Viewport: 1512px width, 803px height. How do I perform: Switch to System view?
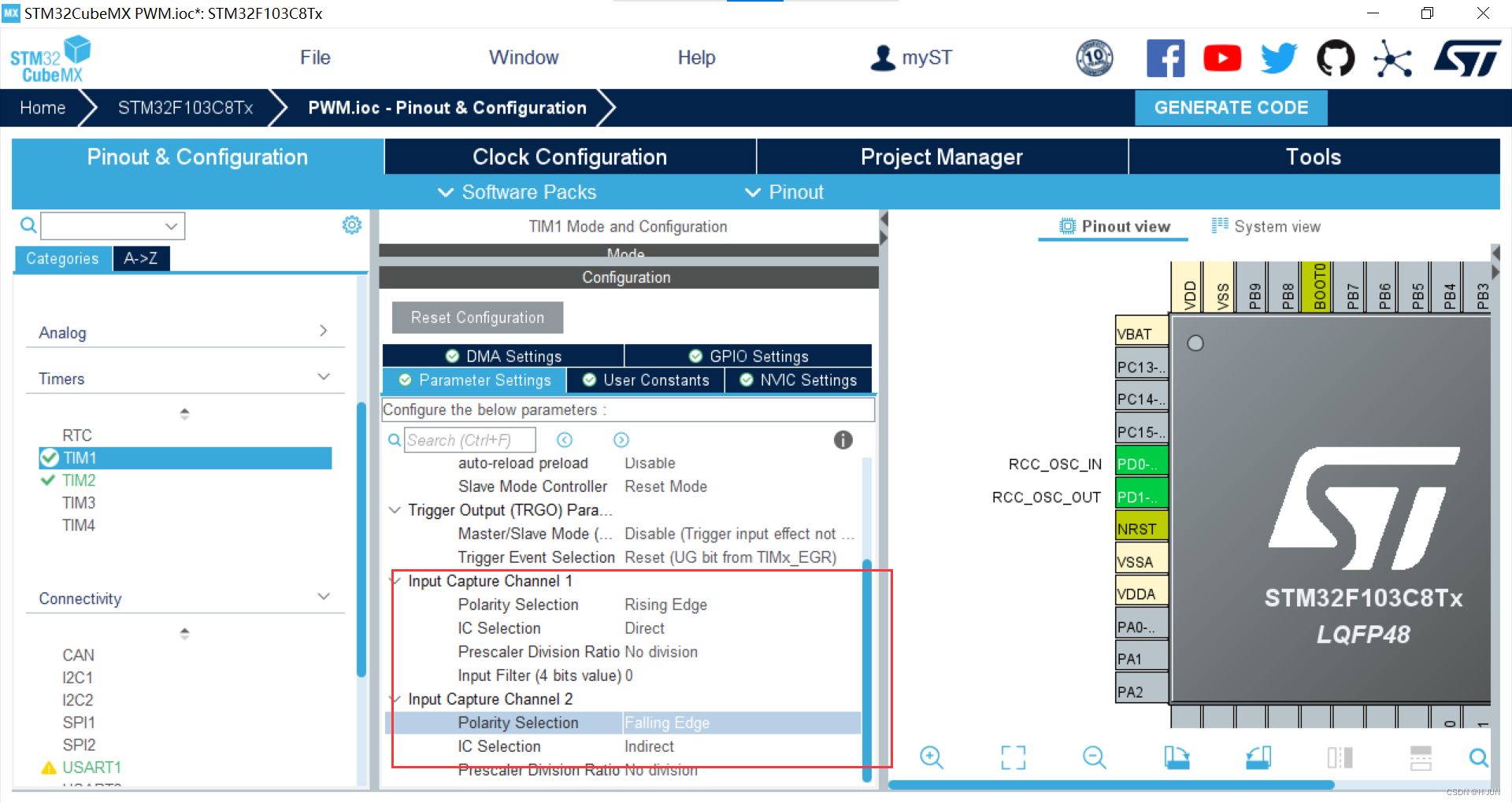1266,227
